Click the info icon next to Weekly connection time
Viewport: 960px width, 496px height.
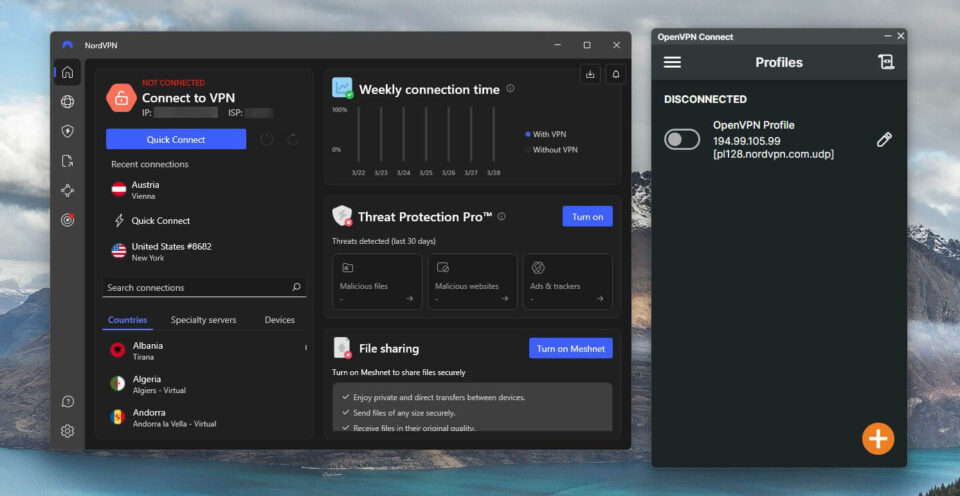(510, 89)
